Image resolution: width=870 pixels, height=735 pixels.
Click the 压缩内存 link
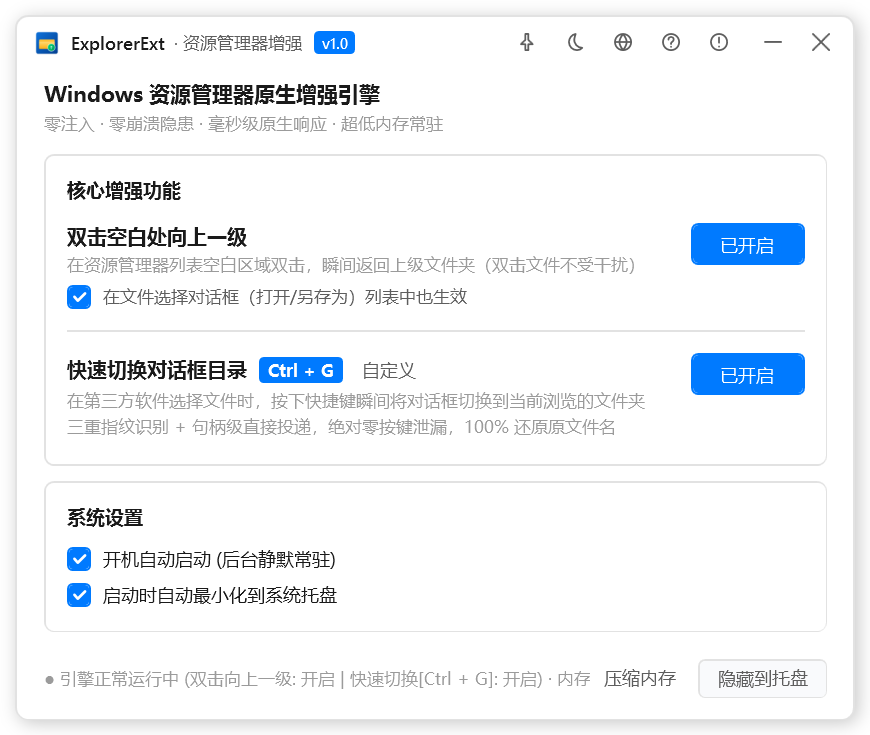click(640, 678)
